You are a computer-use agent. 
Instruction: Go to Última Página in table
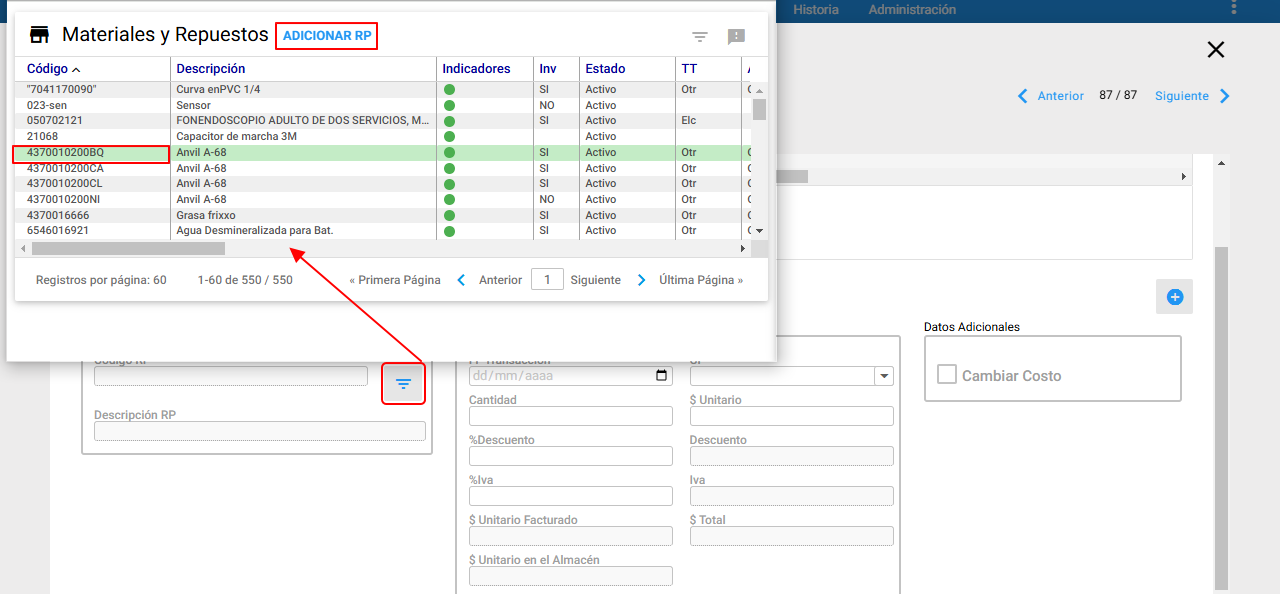[701, 280]
